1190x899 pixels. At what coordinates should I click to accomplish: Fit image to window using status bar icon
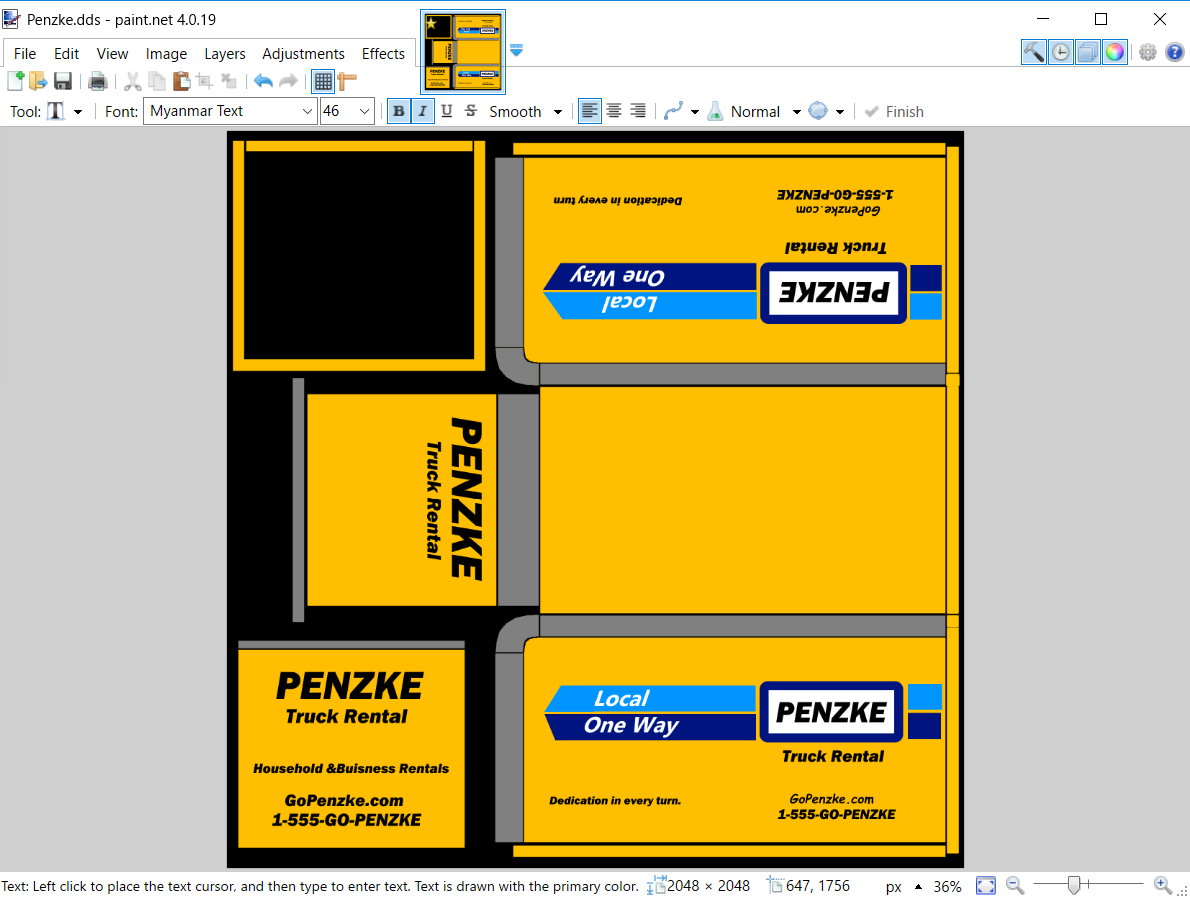(986, 885)
